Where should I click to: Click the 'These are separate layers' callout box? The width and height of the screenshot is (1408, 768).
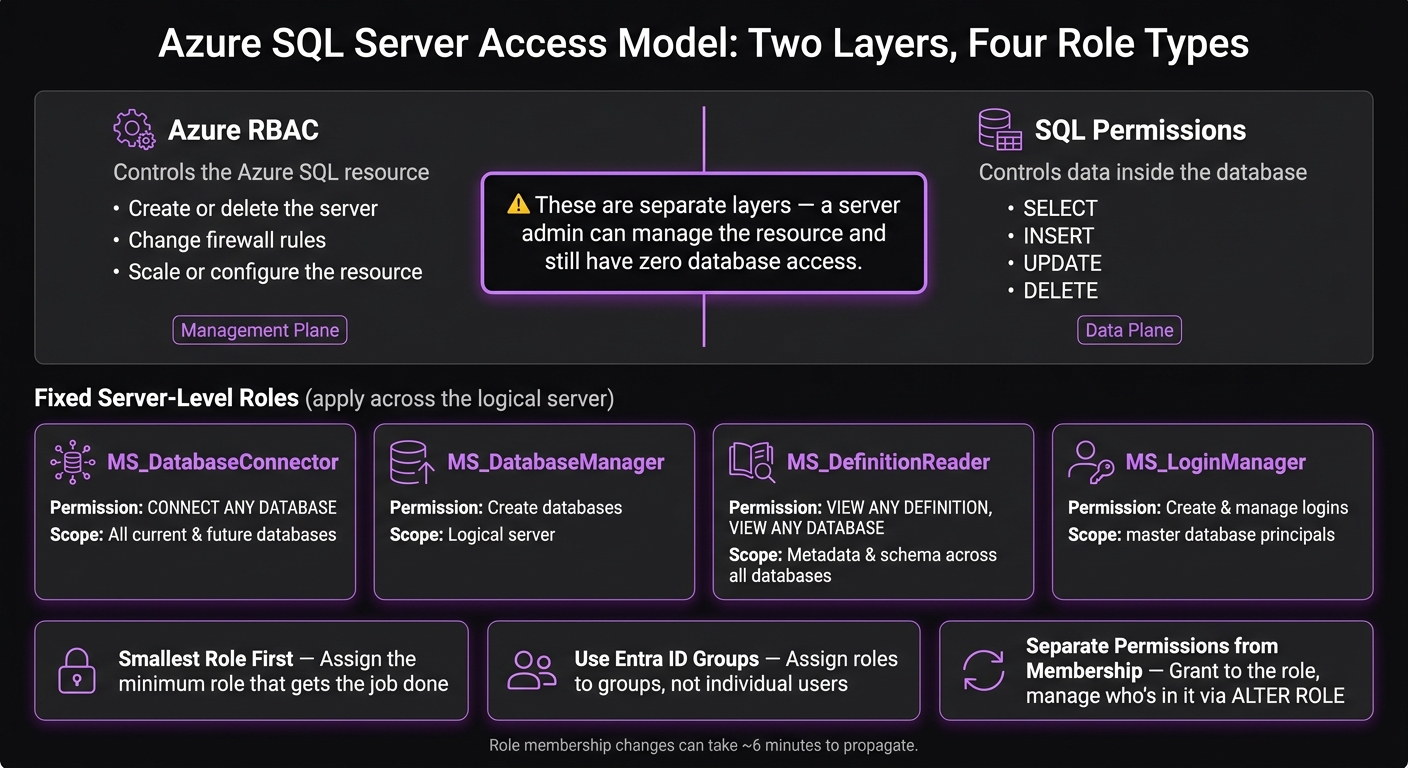point(704,233)
